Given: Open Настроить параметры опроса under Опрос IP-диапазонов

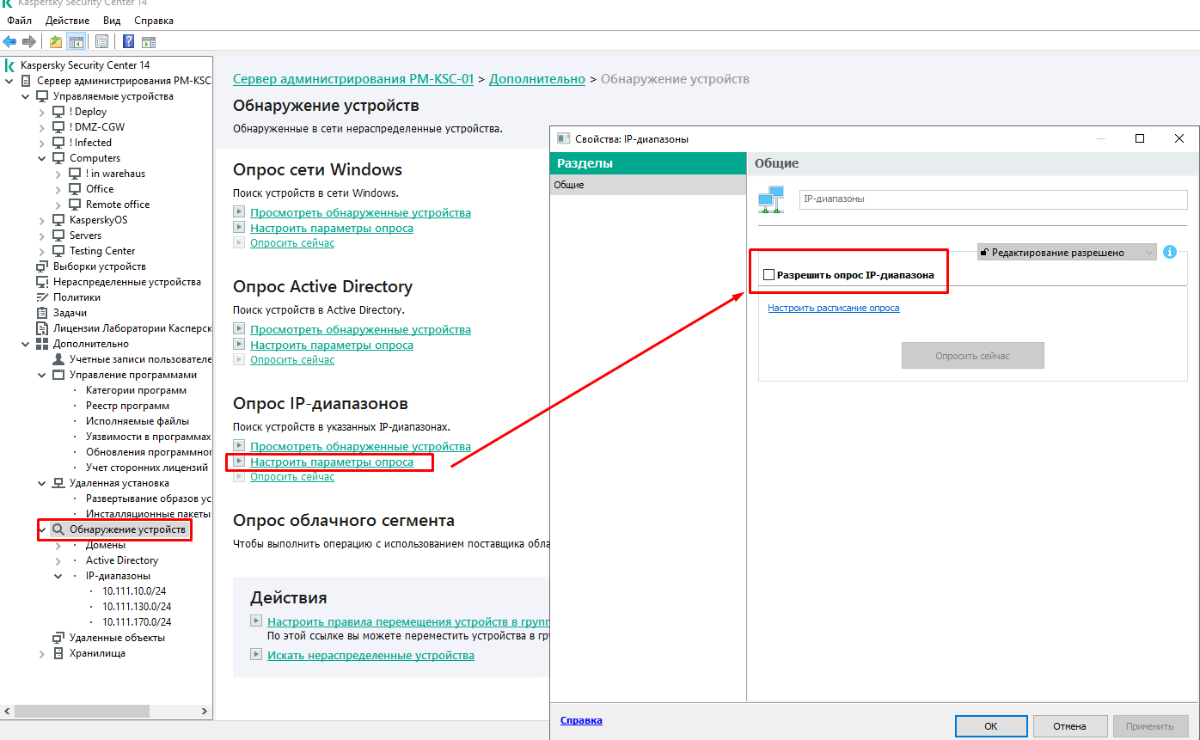Looking at the screenshot, I should click(x=331, y=462).
